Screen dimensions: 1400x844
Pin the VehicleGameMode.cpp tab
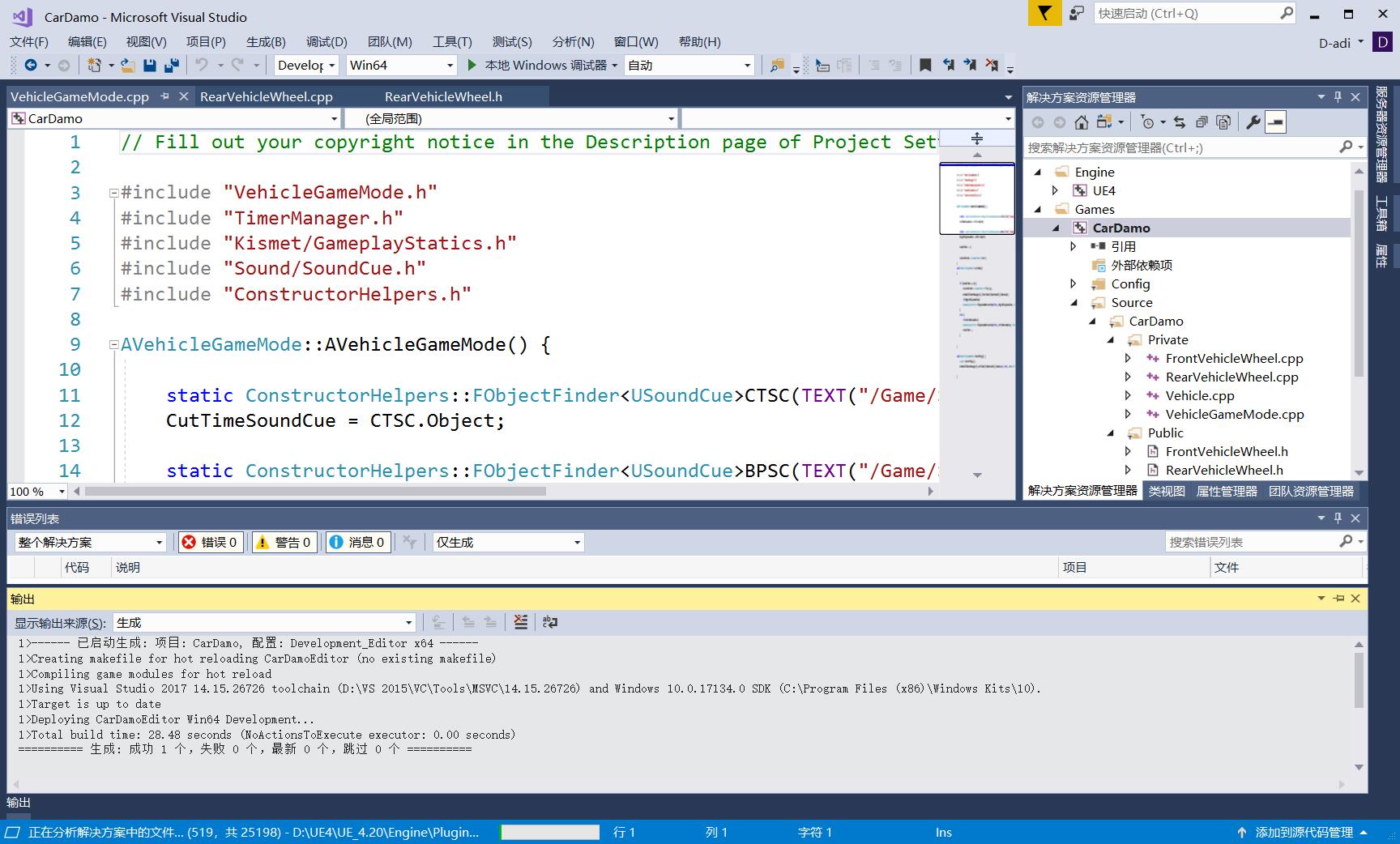pyautogui.click(x=164, y=96)
